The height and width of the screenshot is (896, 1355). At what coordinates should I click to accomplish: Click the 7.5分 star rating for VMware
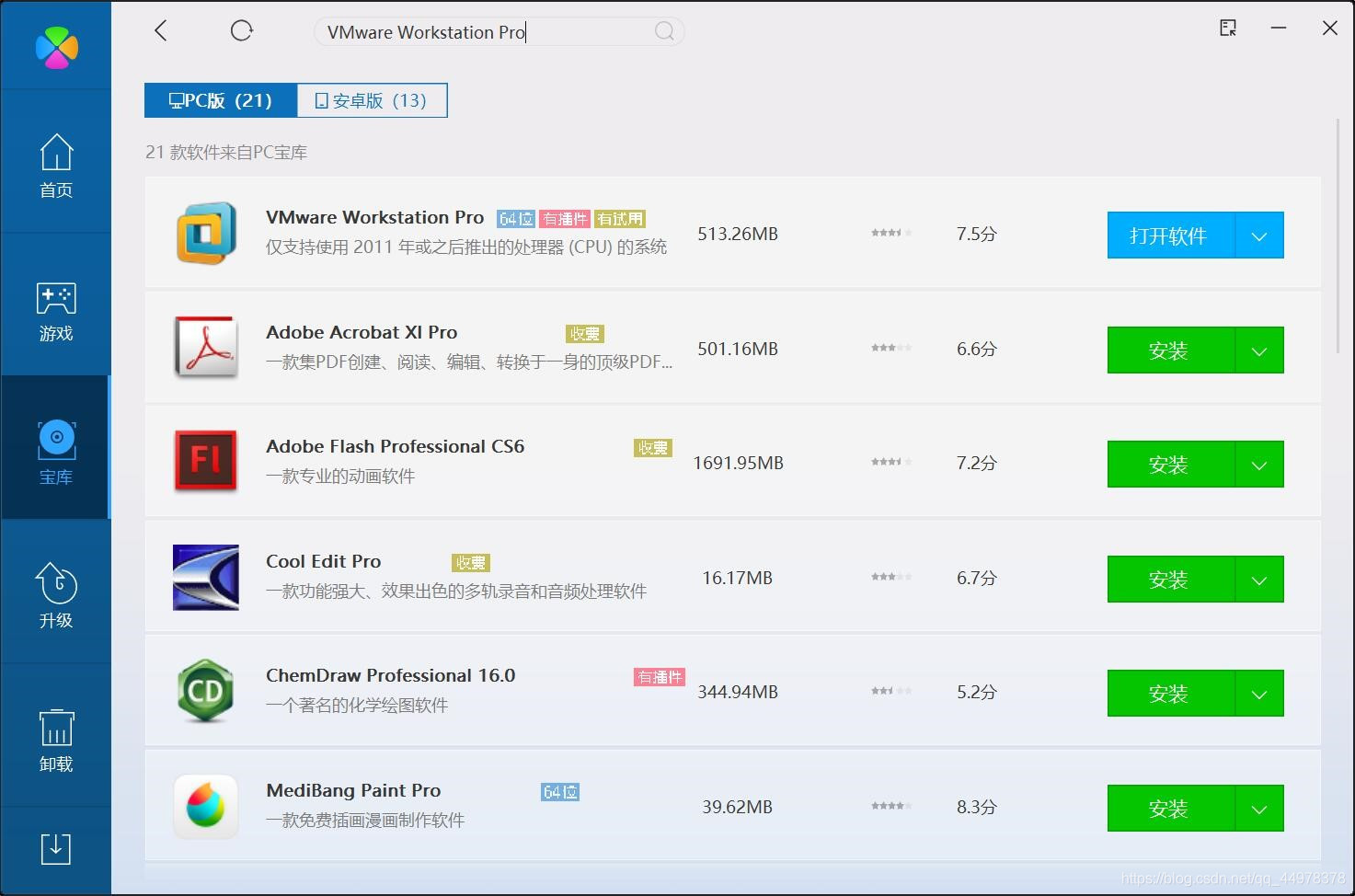point(891,233)
